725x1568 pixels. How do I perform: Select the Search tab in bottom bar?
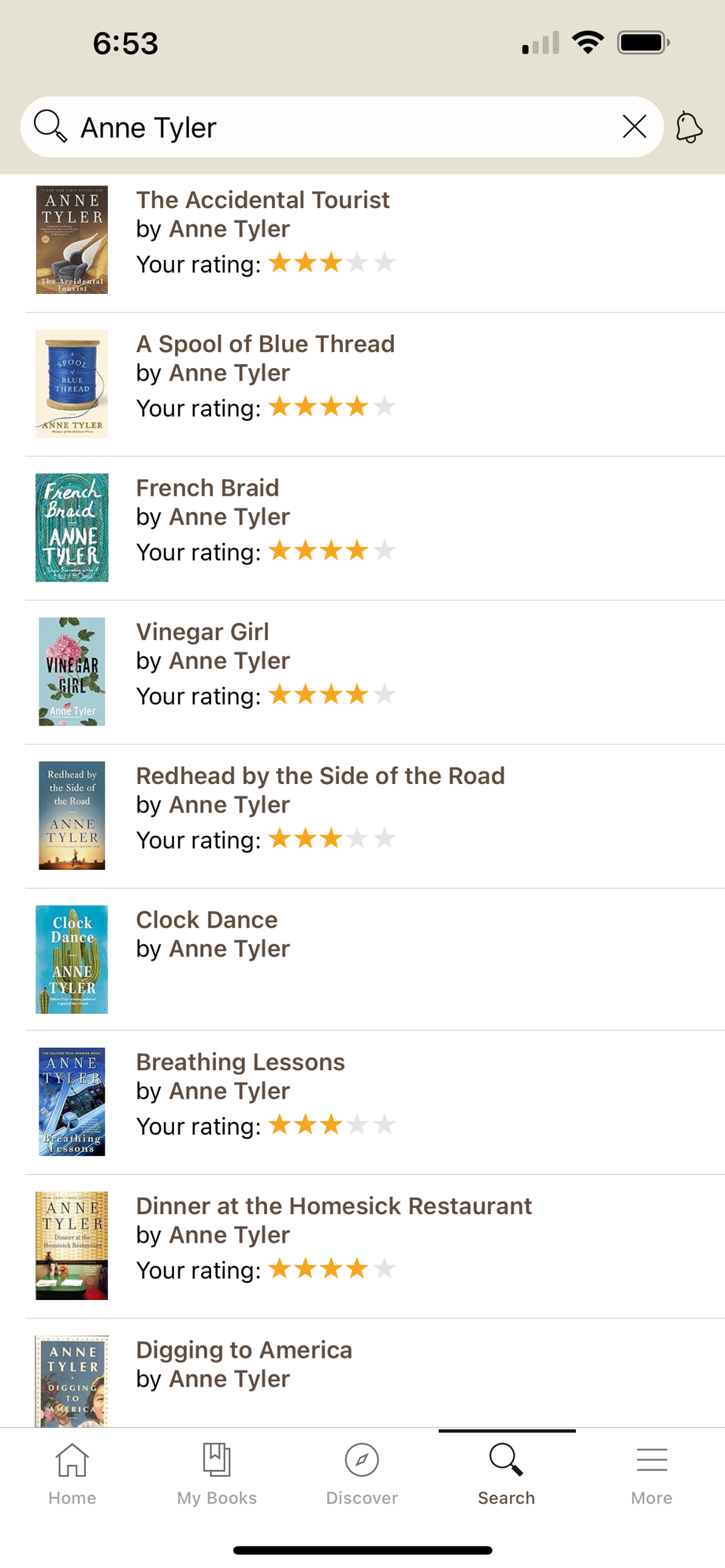click(x=506, y=1473)
